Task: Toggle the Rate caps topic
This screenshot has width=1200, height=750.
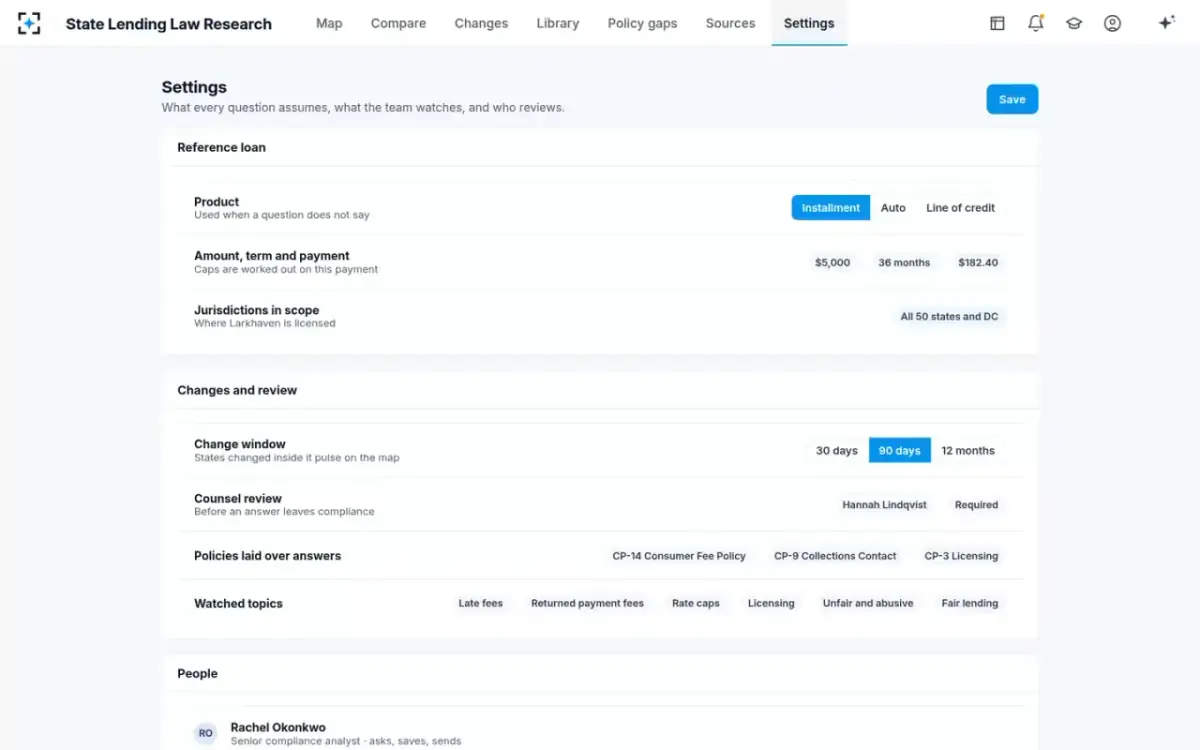Action: (695, 603)
